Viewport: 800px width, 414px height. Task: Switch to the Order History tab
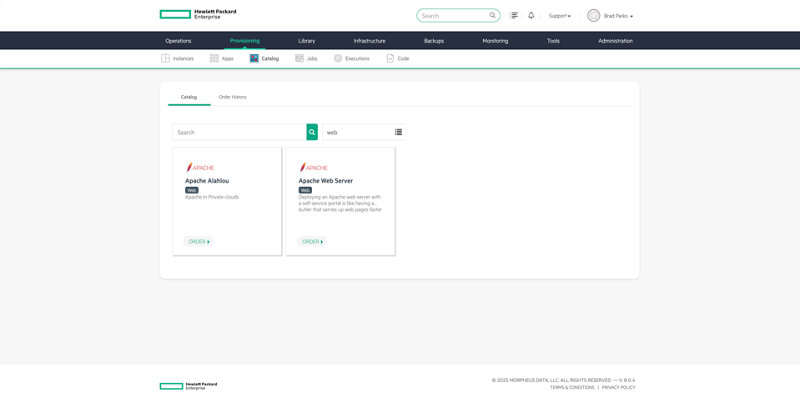(x=232, y=97)
